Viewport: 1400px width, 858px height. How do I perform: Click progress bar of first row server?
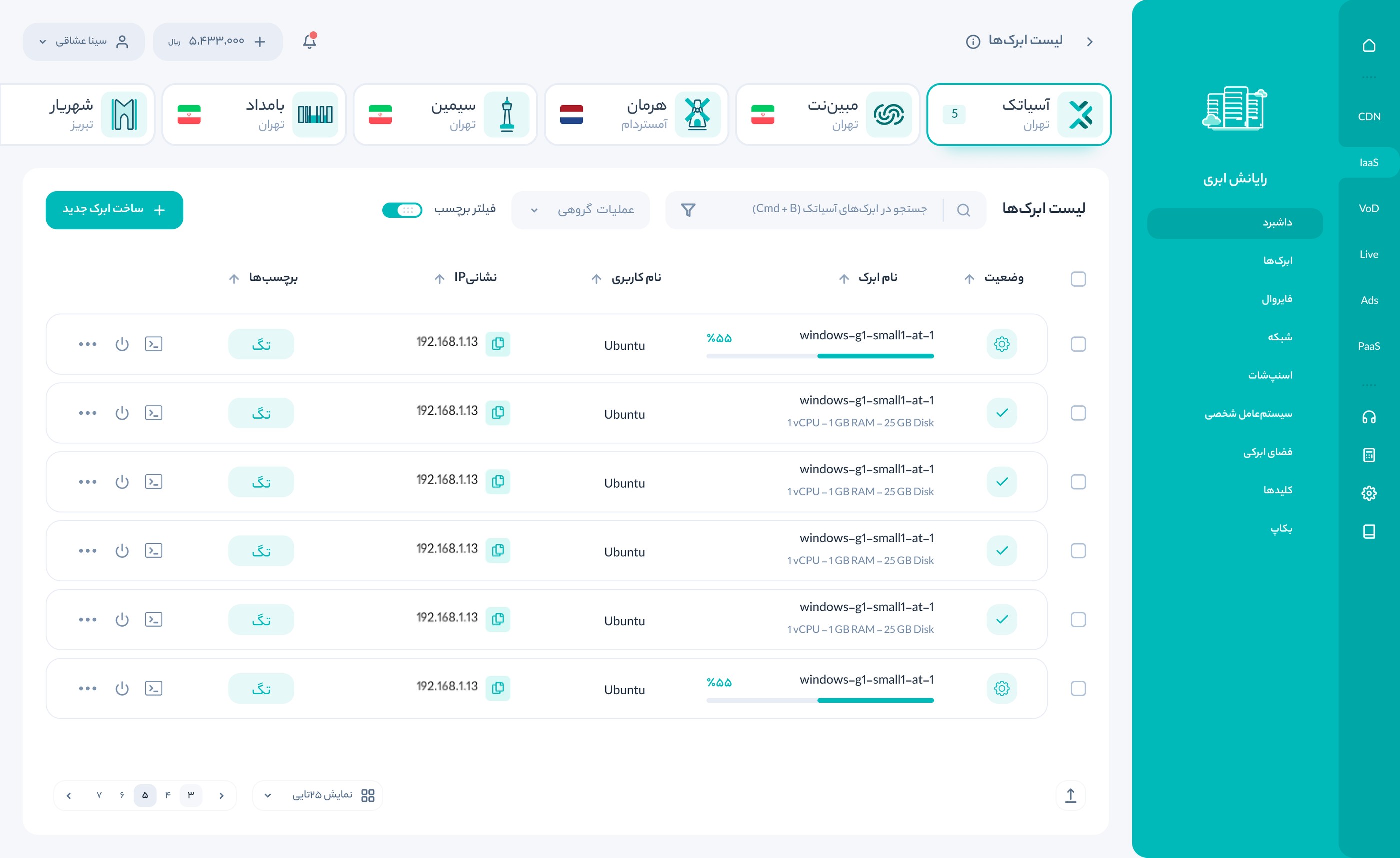[820, 356]
